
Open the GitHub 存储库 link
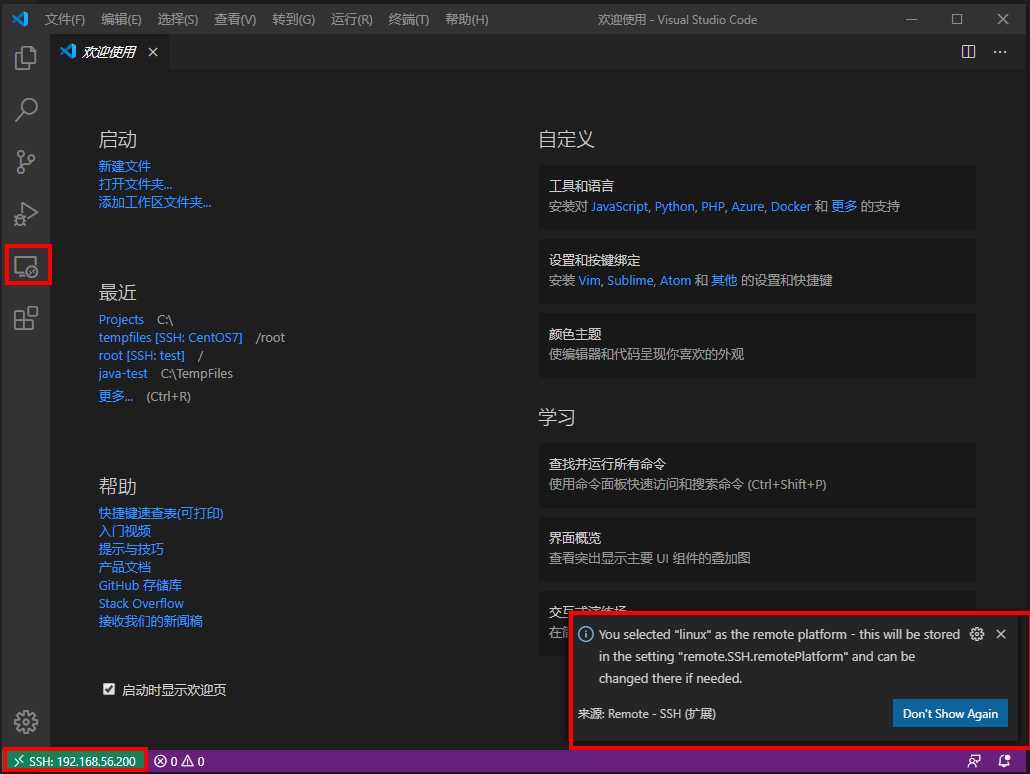(x=140, y=585)
